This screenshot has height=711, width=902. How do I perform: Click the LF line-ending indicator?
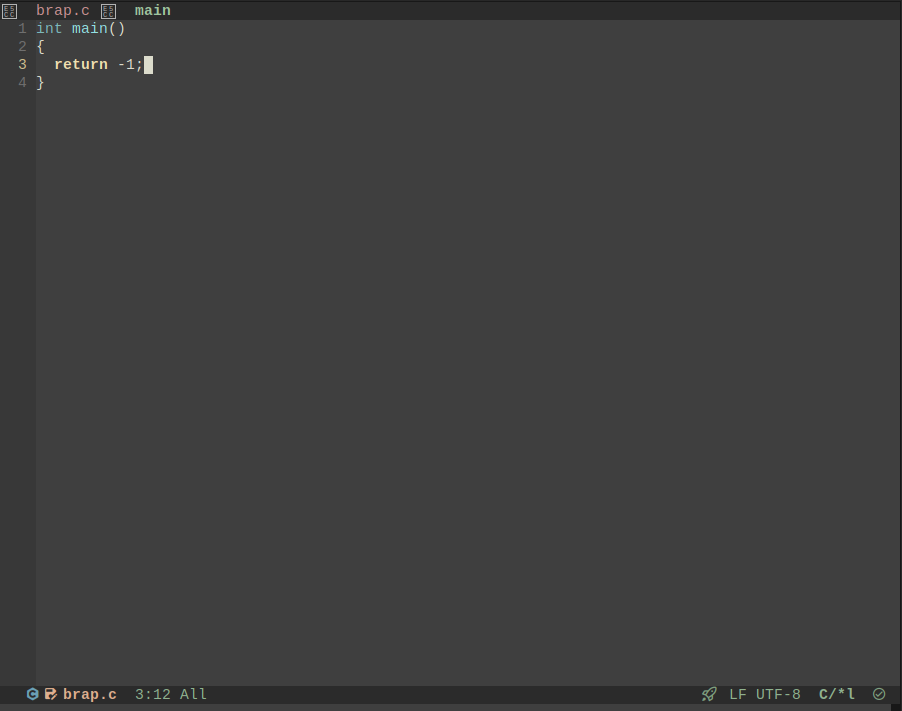(737, 694)
